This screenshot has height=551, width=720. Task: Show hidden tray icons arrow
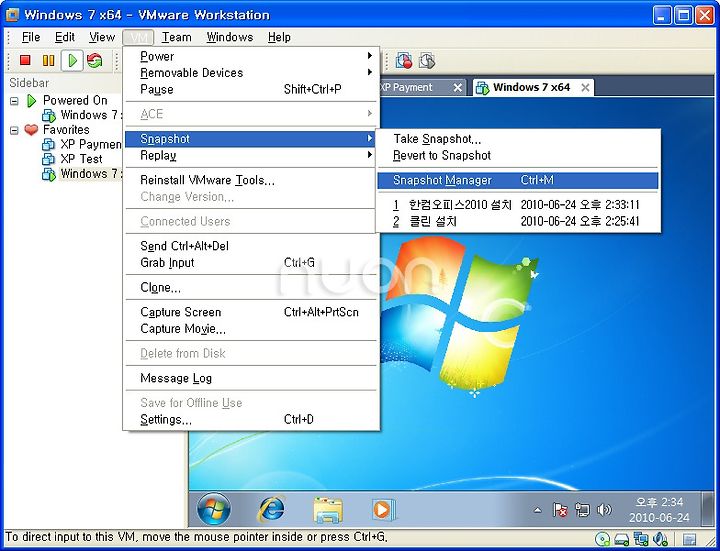pos(537,510)
